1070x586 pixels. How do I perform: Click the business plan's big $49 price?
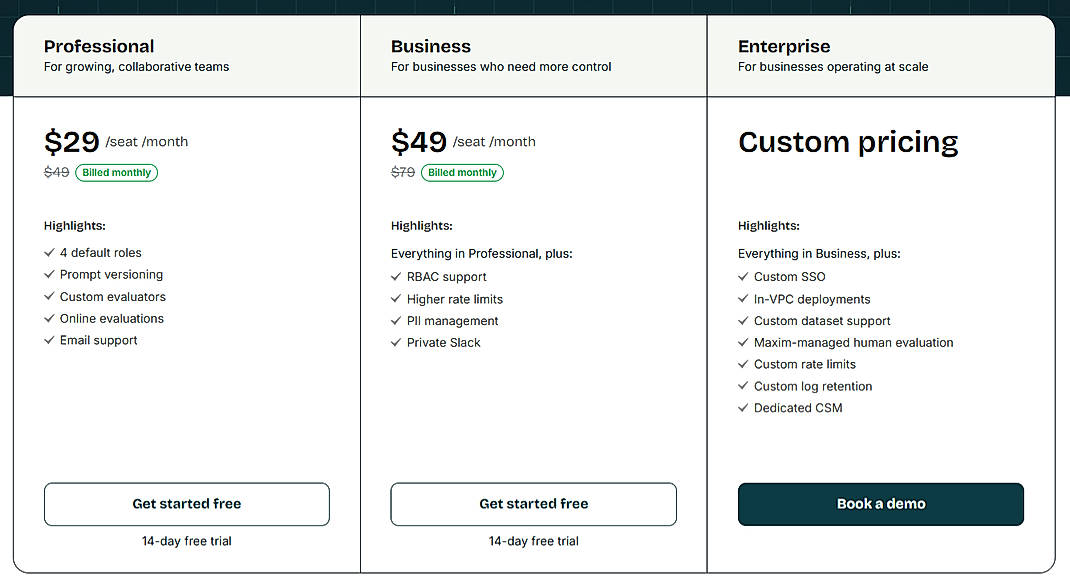click(x=419, y=142)
